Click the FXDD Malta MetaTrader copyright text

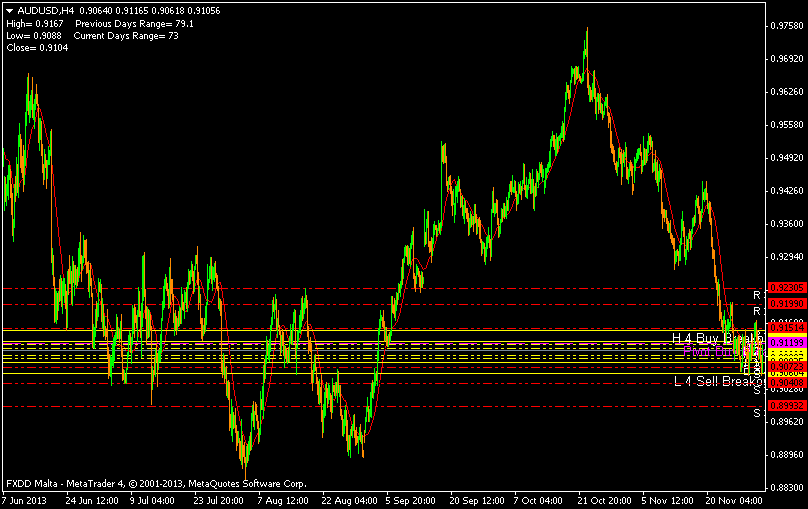click(156, 482)
